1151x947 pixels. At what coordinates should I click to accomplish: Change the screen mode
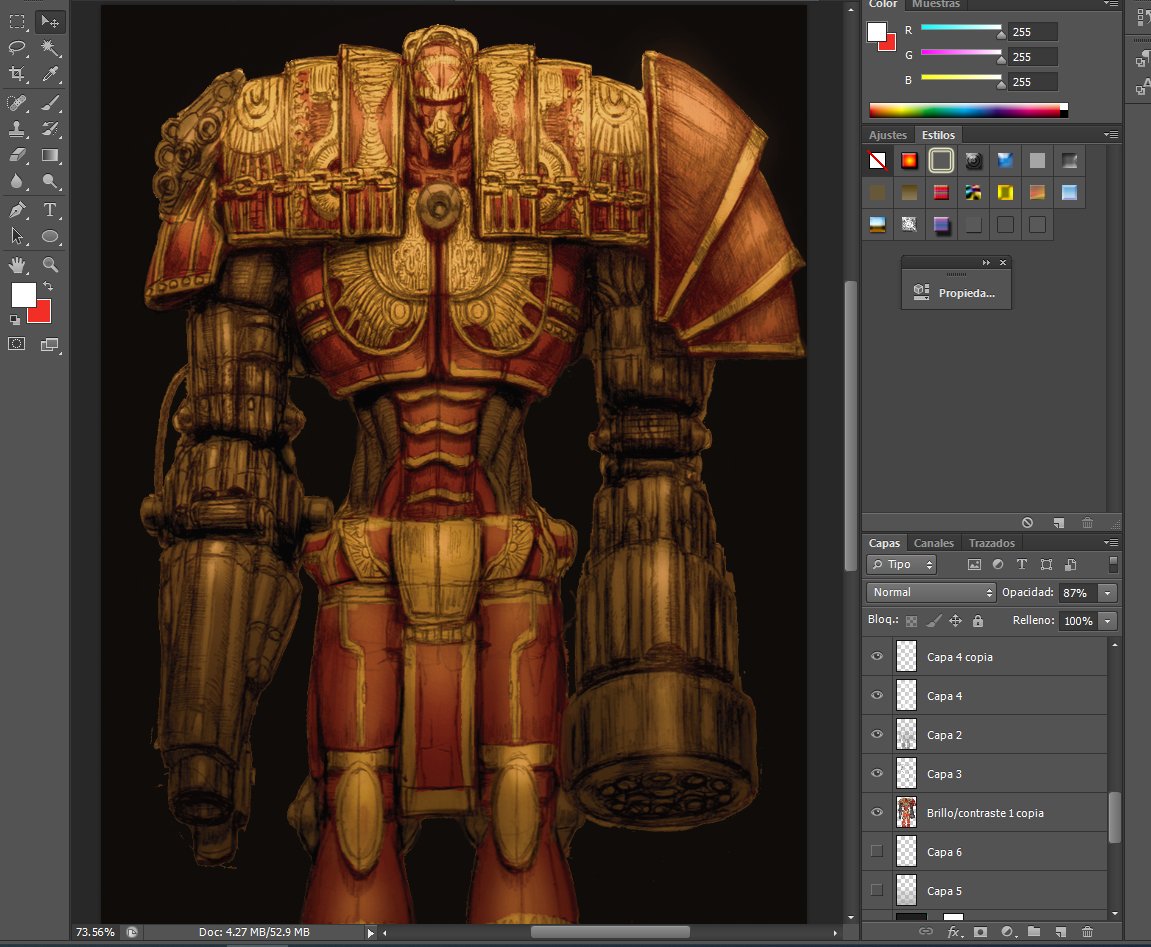[x=50, y=344]
